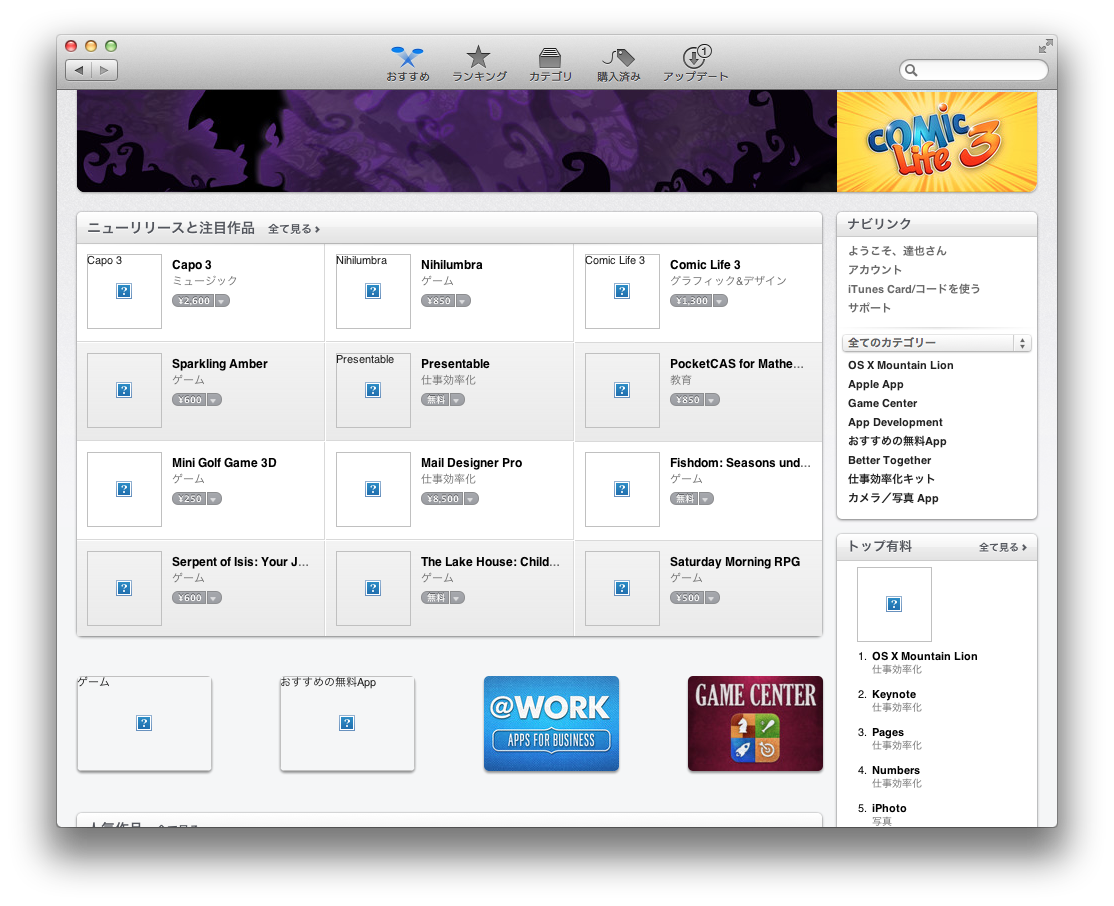Open the おすすめの無料App quick link
The image size is (1114, 906).
point(897,441)
